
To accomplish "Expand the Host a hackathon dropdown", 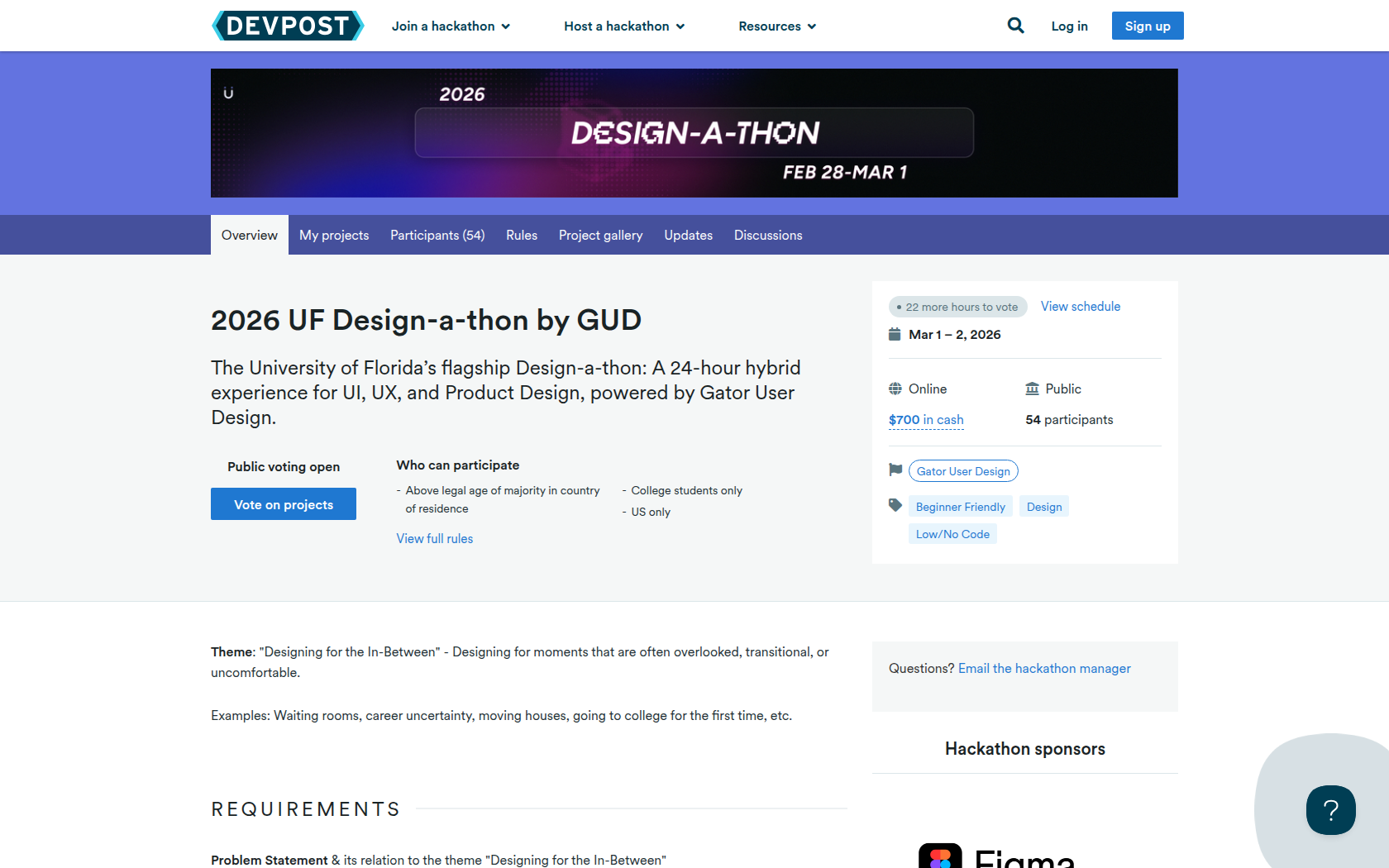I will coord(624,26).
